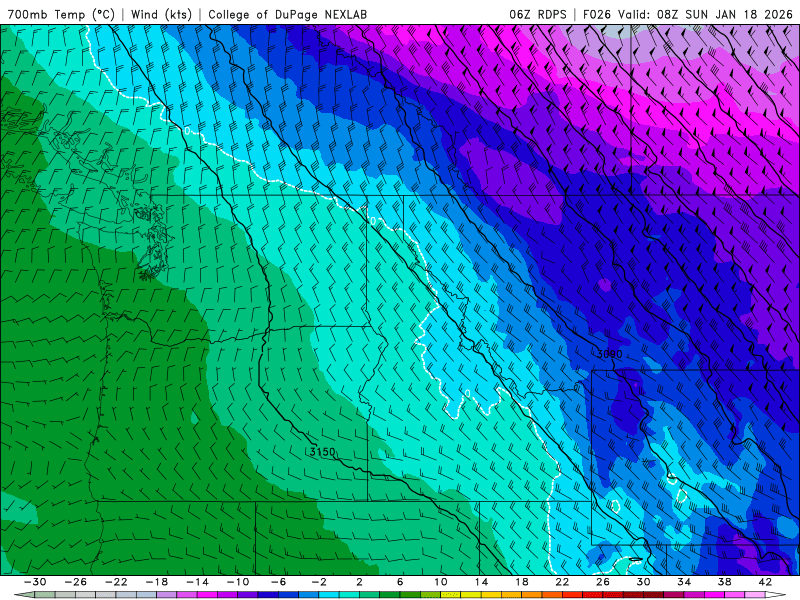Select the '-30' color scale tick label
This screenshot has height=600, width=800.
pos(35,582)
